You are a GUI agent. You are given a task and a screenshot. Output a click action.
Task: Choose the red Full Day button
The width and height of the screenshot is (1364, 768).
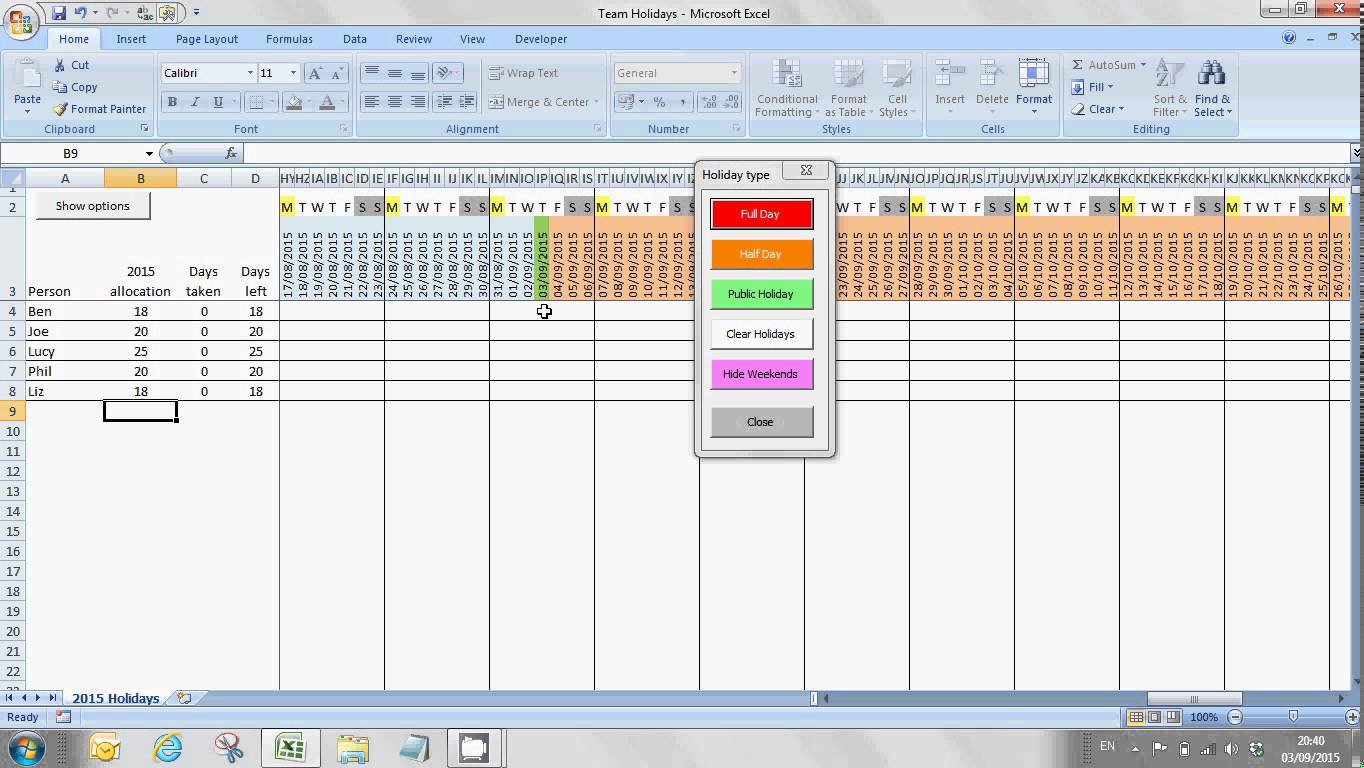760,214
